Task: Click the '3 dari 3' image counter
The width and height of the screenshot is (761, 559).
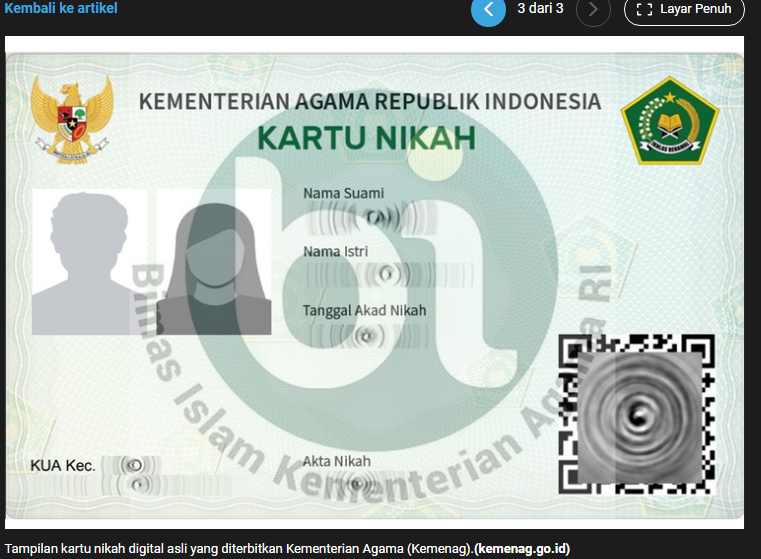Action: [540, 8]
